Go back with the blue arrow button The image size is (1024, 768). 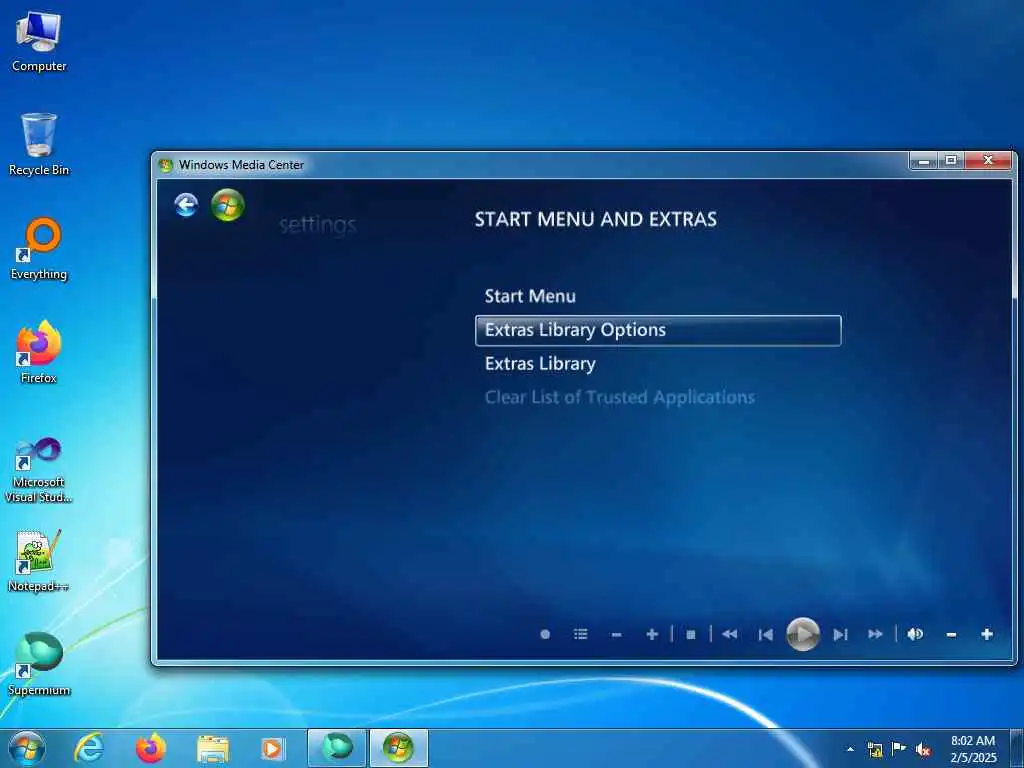(x=186, y=205)
